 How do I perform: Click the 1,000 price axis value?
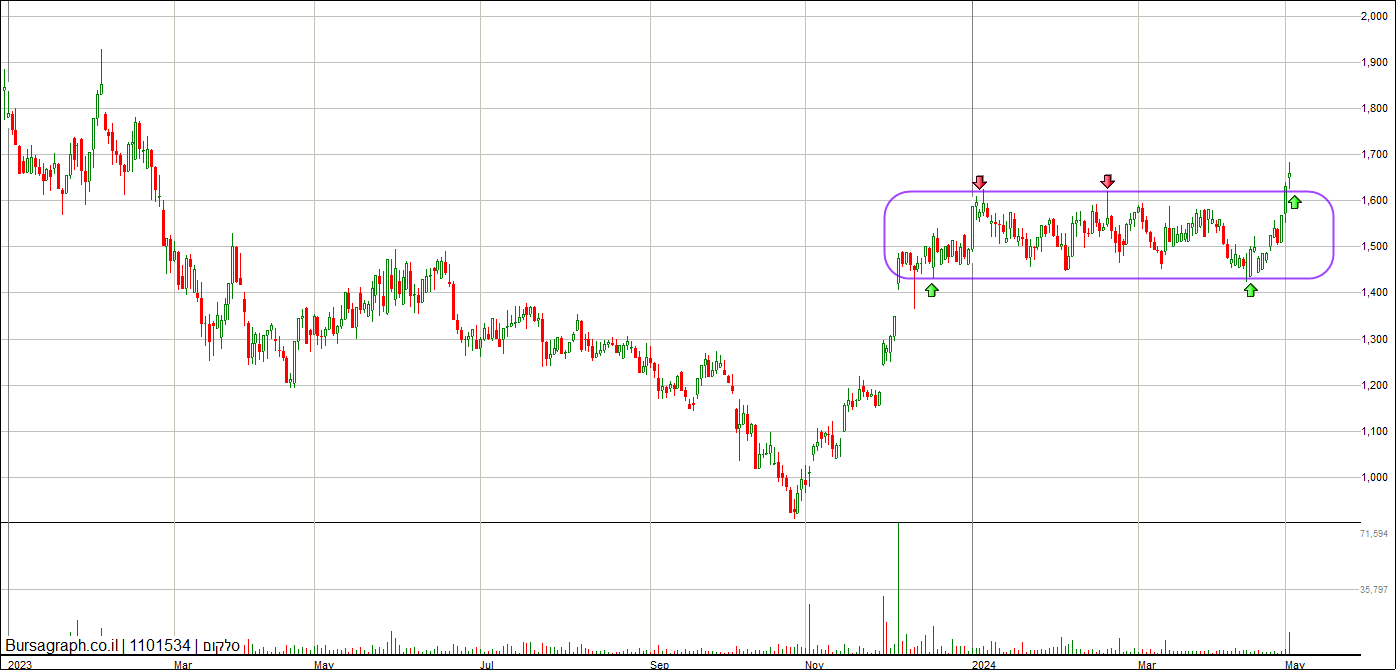point(1373,478)
